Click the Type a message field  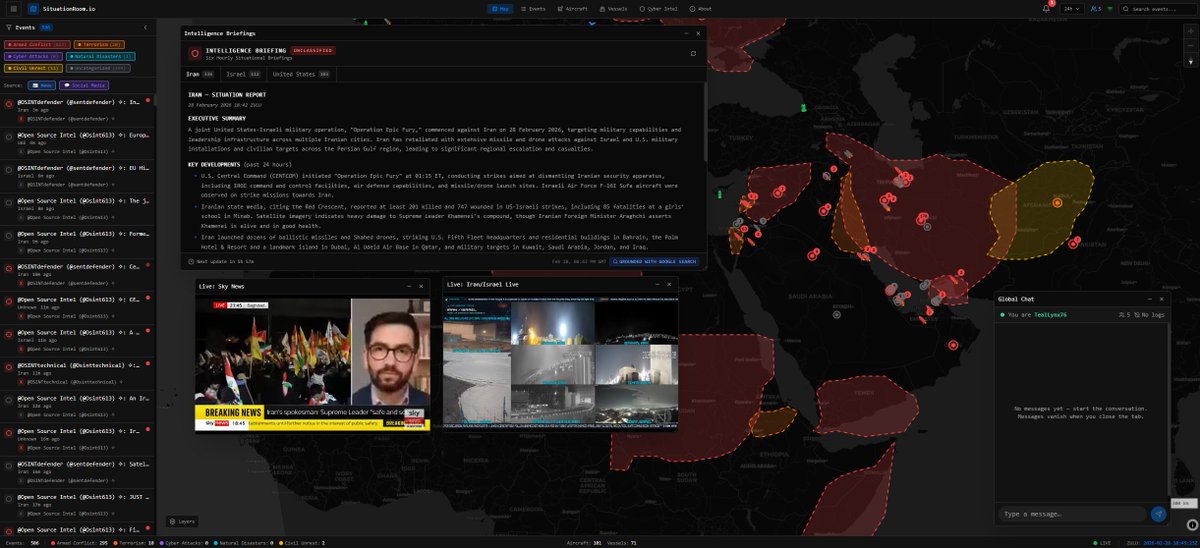tap(1072, 514)
